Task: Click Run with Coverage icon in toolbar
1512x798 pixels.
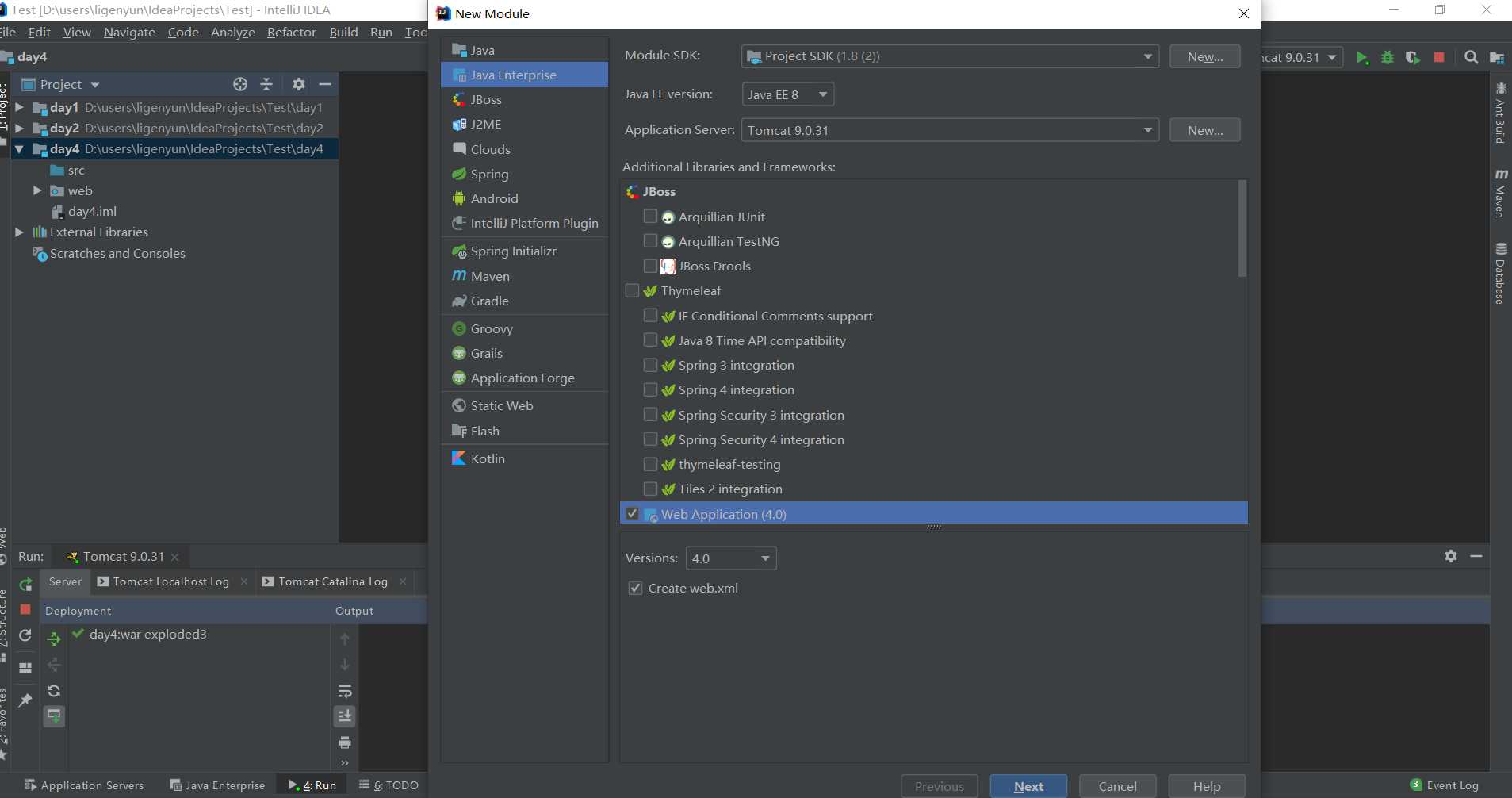Action: 1413,57
